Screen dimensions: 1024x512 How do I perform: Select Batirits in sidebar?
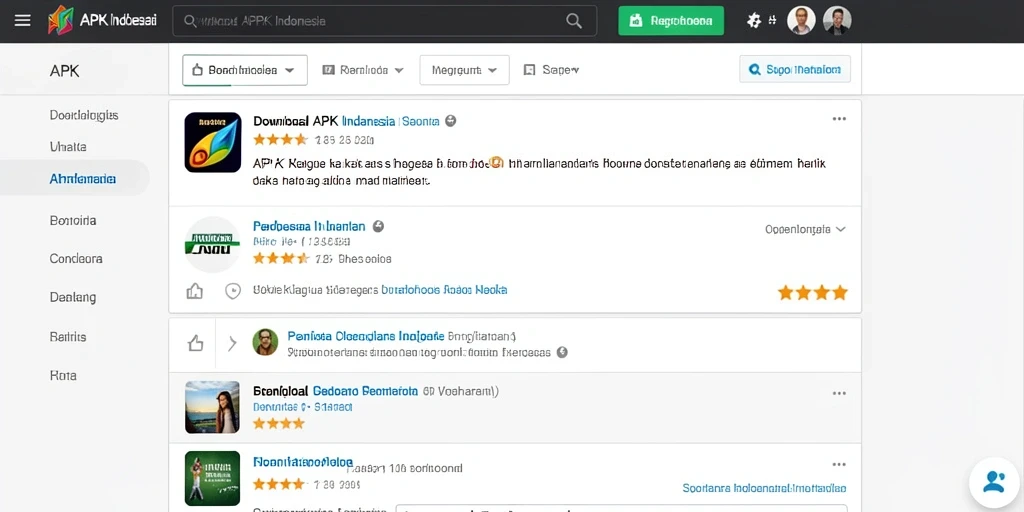68,337
